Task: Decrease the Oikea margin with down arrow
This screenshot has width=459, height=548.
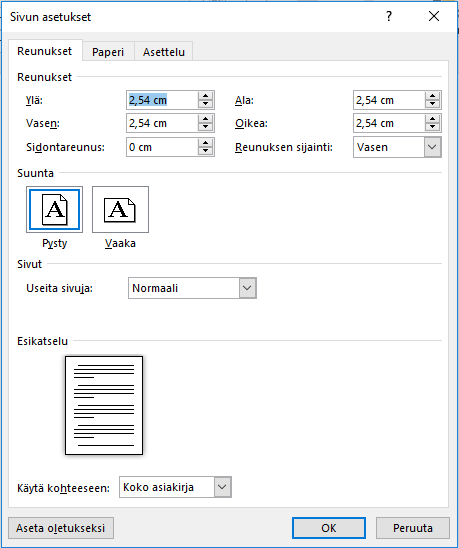Action: [432, 127]
